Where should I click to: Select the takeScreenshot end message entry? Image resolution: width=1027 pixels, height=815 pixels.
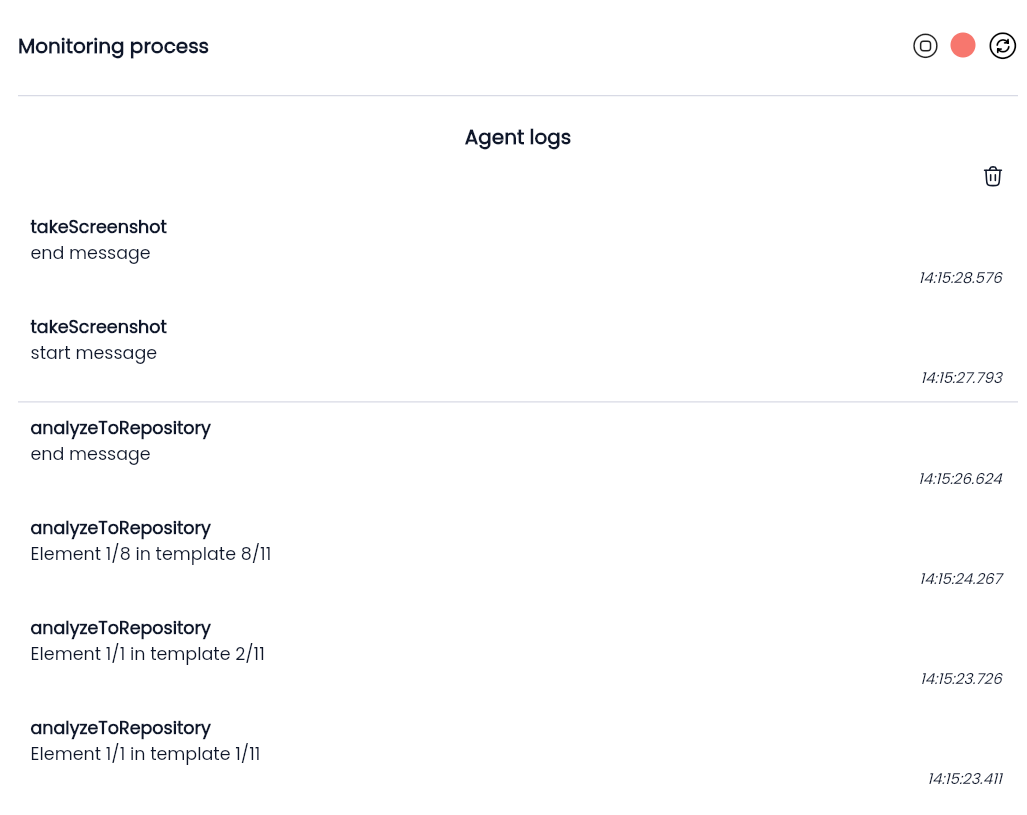pyautogui.click(x=517, y=252)
